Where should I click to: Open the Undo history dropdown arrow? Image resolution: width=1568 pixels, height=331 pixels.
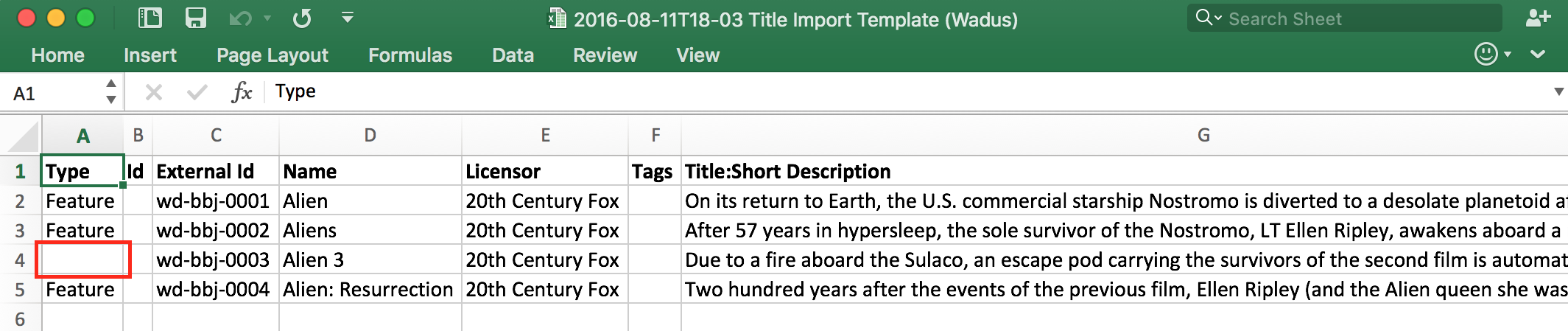267,18
